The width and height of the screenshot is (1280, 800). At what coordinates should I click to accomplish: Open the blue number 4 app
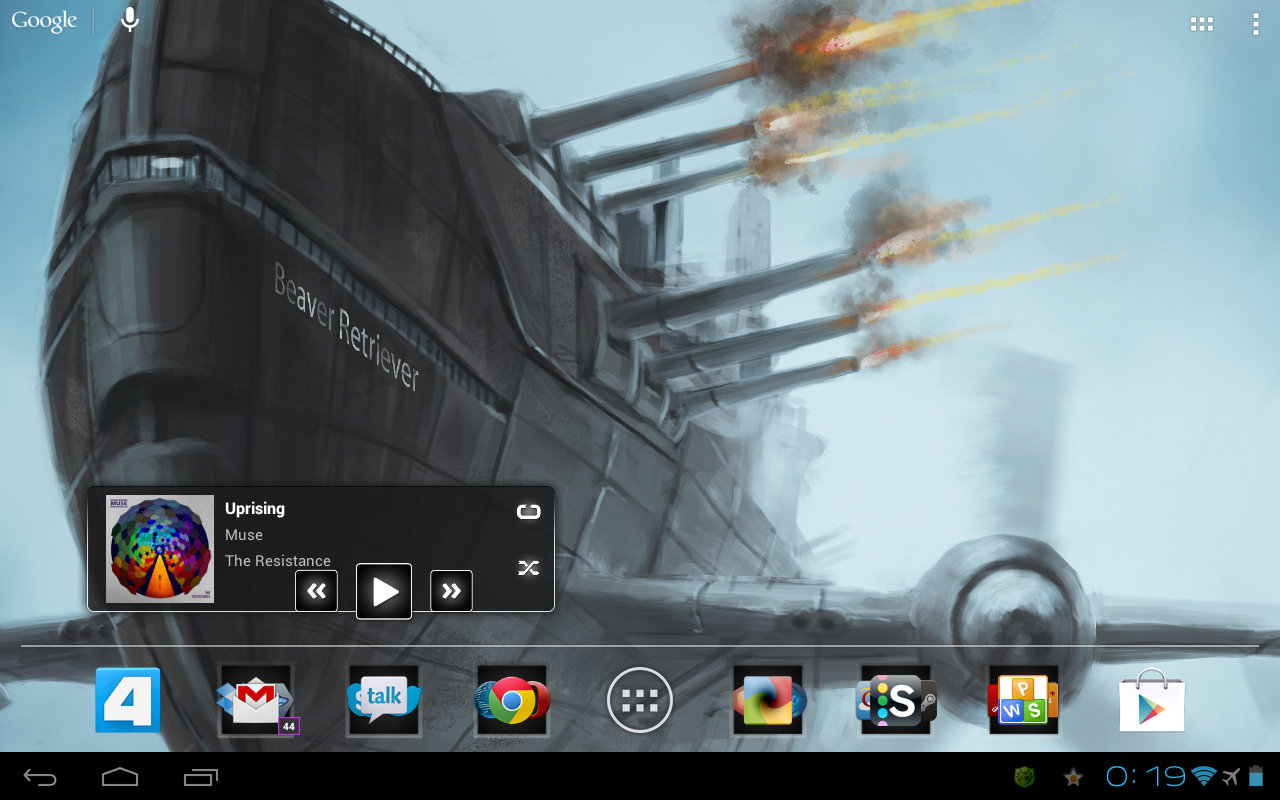[128, 700]
